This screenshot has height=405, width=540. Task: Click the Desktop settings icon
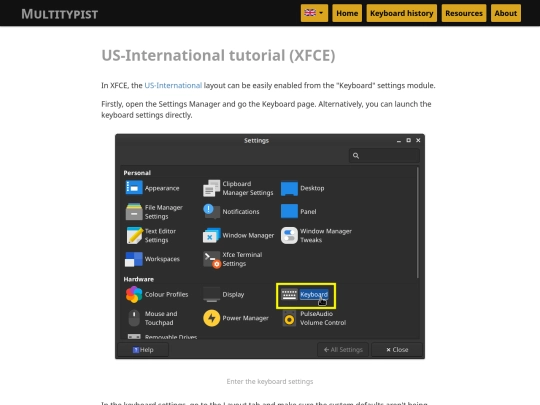coord(289,188)
